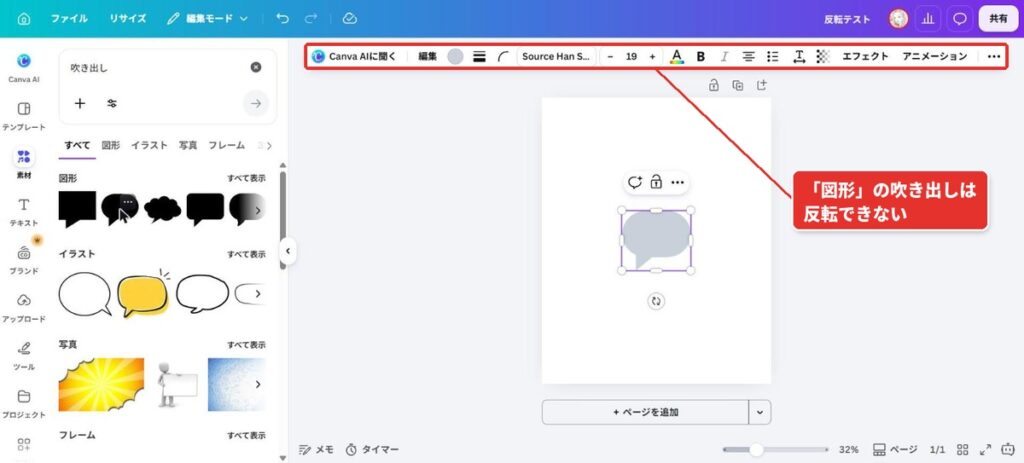
Task: Select the 図形 tab
Action: pos(110,145)
